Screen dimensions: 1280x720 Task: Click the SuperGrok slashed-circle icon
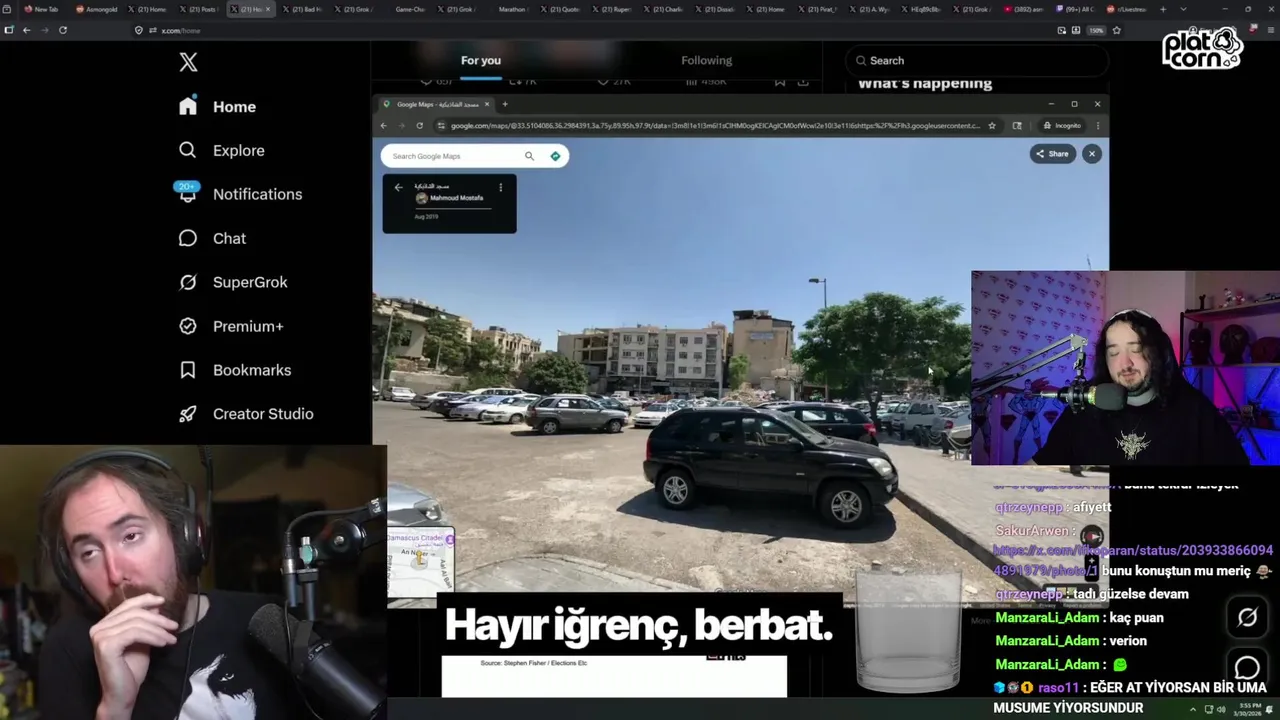pyautogui.click(x=188, y=282)
